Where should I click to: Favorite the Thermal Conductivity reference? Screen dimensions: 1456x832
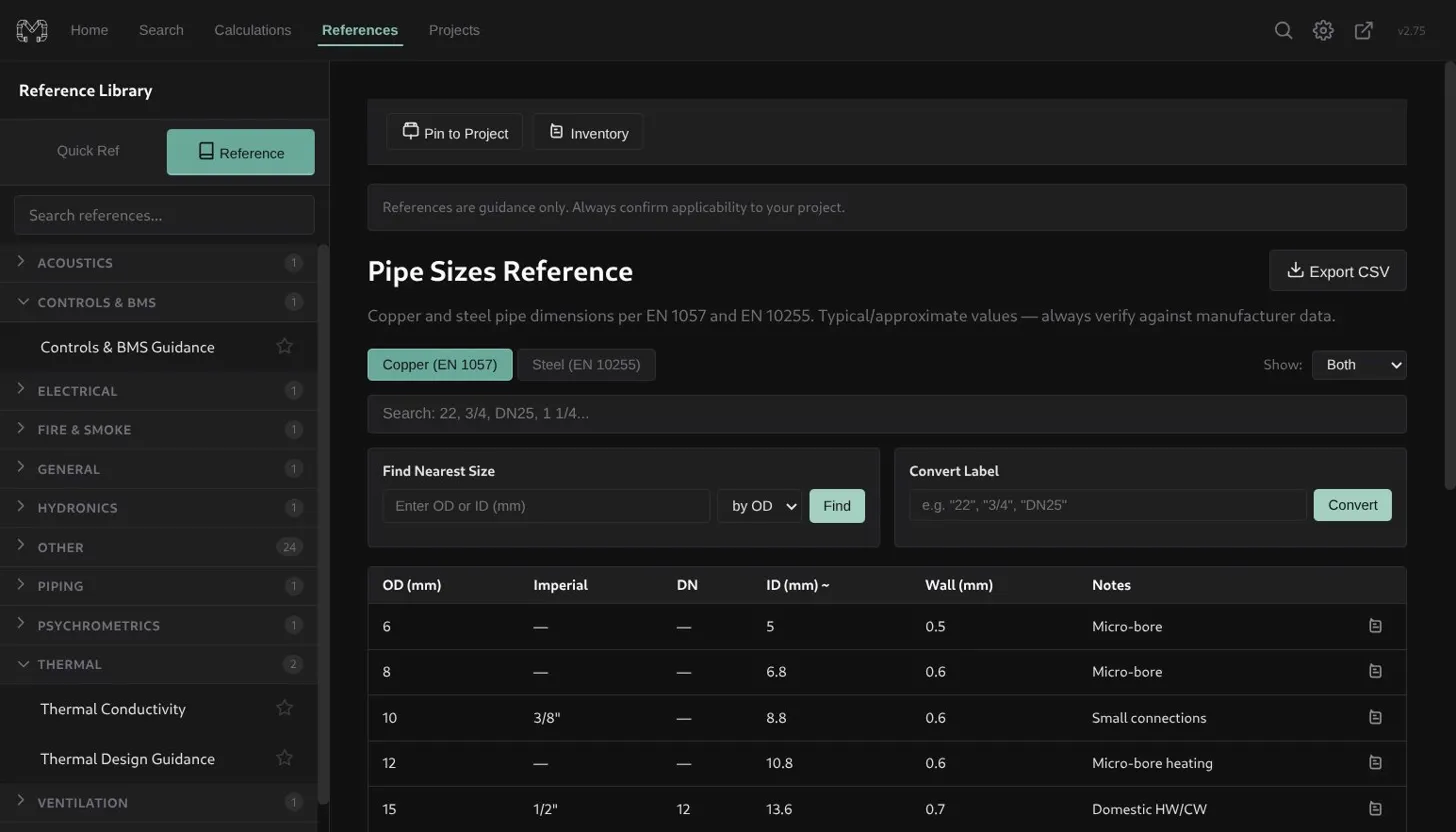pos(283,706)
